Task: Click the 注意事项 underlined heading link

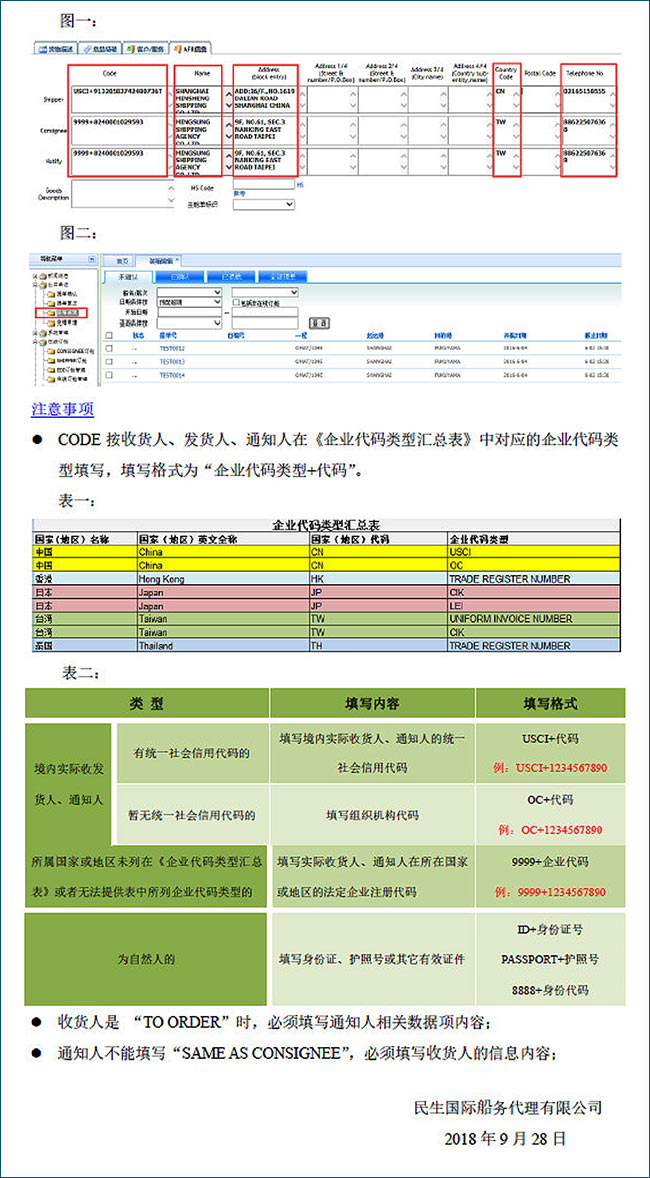Action: pos(62,410)
